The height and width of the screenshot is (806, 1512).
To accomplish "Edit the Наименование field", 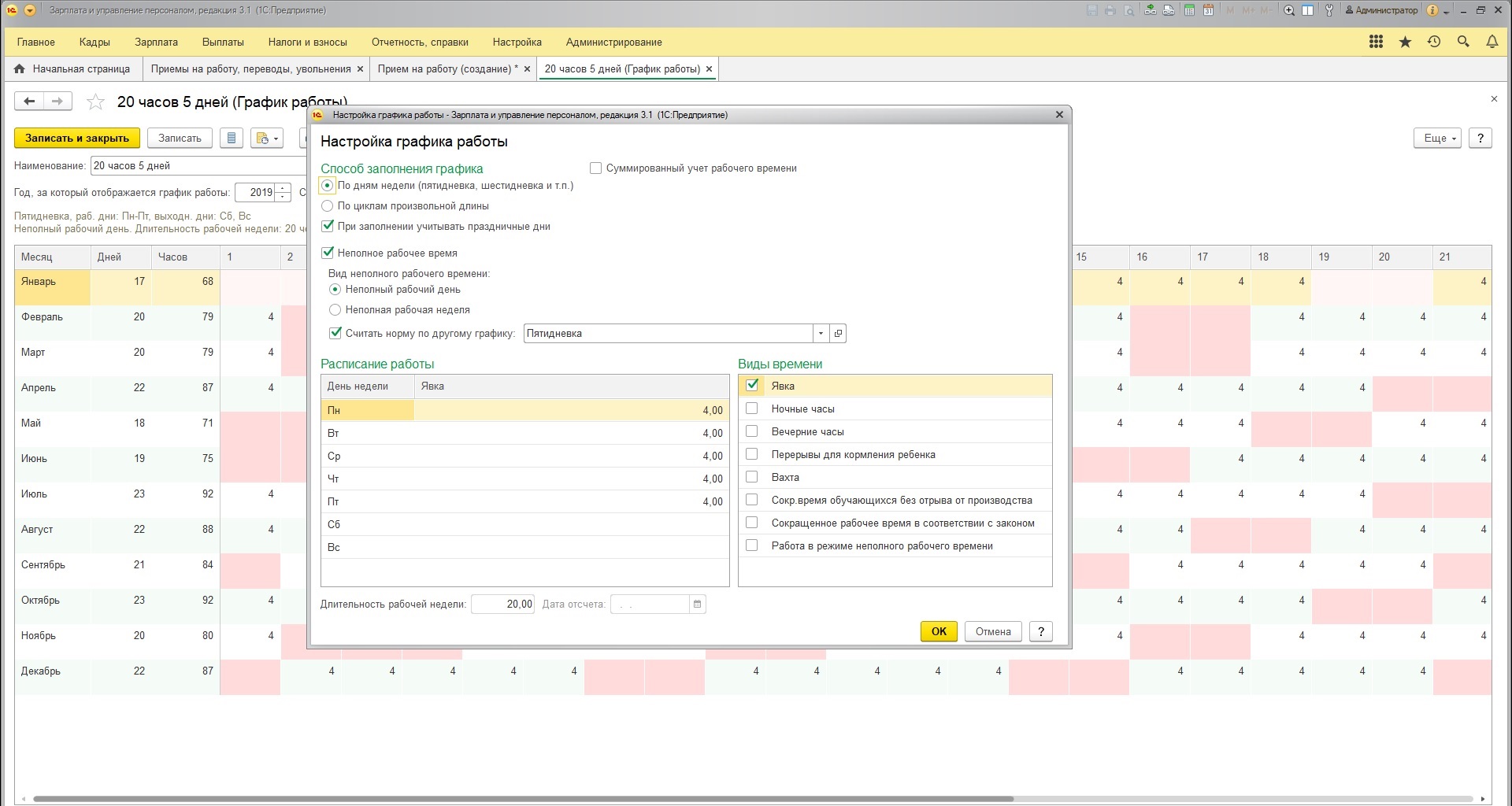I will (198, 165).
